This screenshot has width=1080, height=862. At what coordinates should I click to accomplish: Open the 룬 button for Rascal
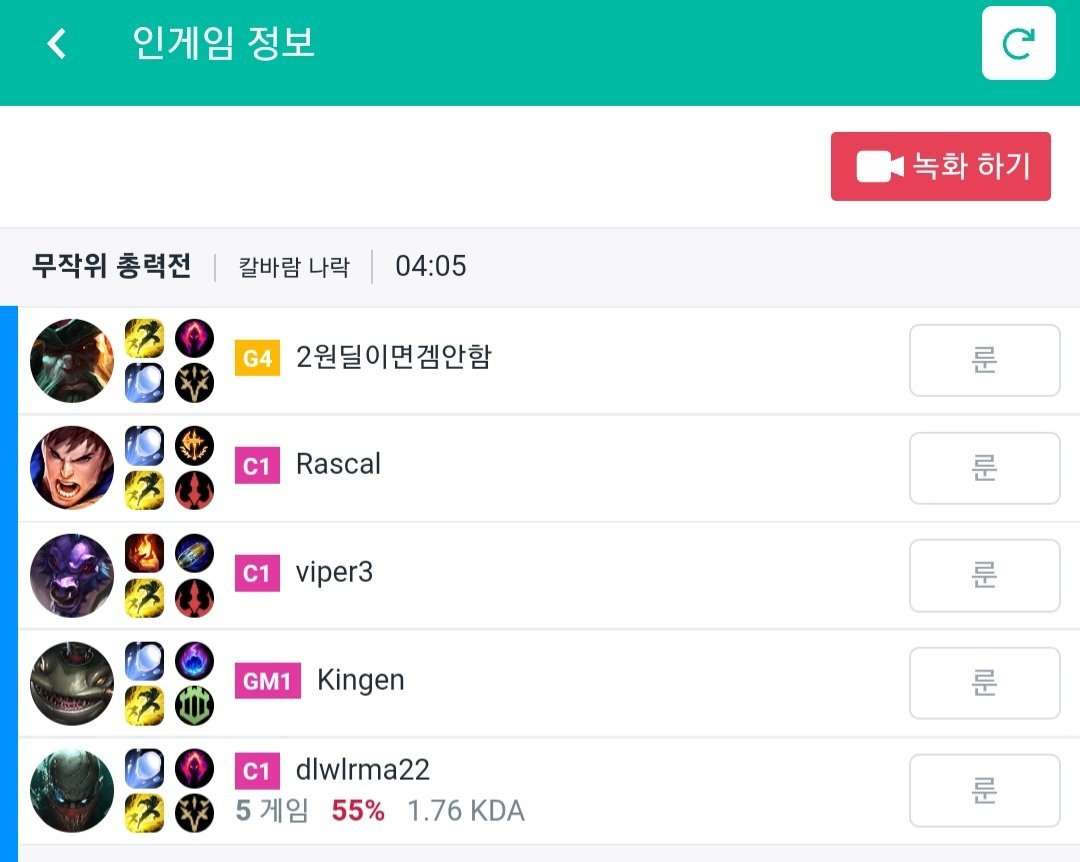[x=984, y=468]
